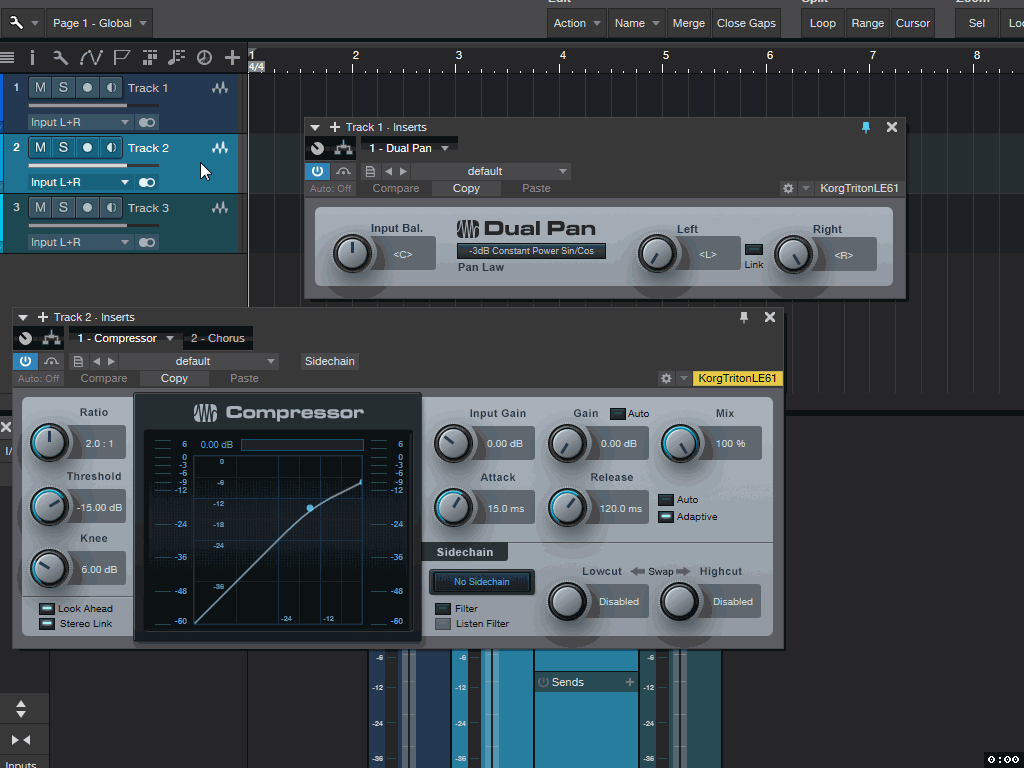The width and height of the screenshot is (1024, 768).
Task: Click the Compressor Ratio knob
Action: click(50, 443)
